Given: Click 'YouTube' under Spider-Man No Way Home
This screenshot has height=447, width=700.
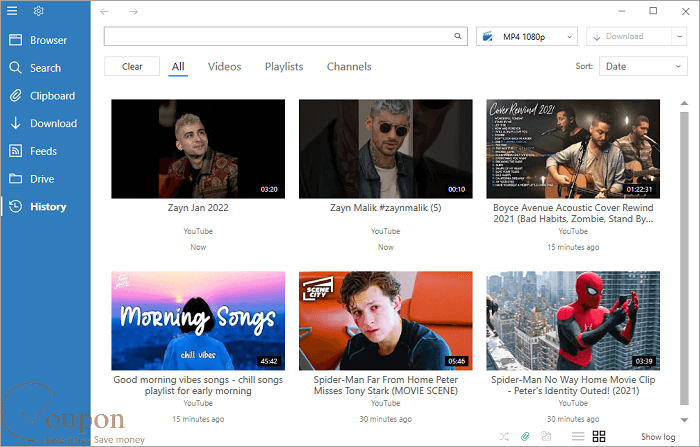Looking at the screenshot, I should [x=573, y=403].
